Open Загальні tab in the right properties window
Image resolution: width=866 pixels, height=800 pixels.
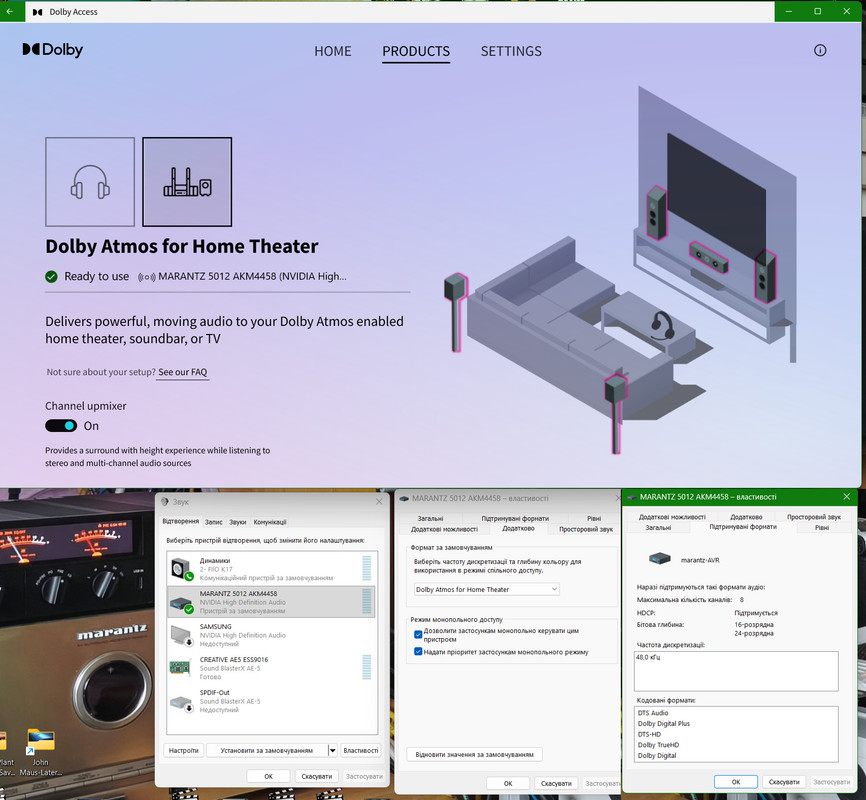point(658,528)
